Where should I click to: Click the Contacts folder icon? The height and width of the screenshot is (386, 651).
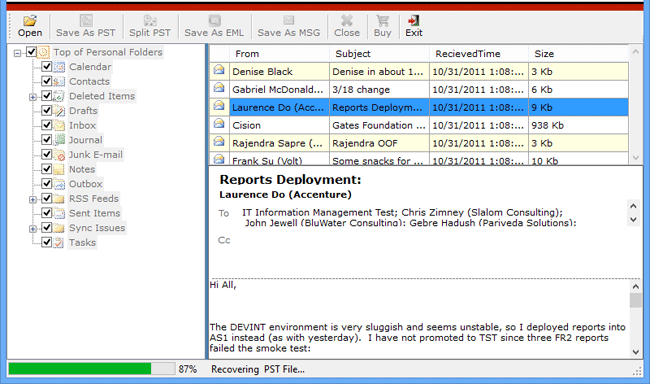(x=59, y=81)
